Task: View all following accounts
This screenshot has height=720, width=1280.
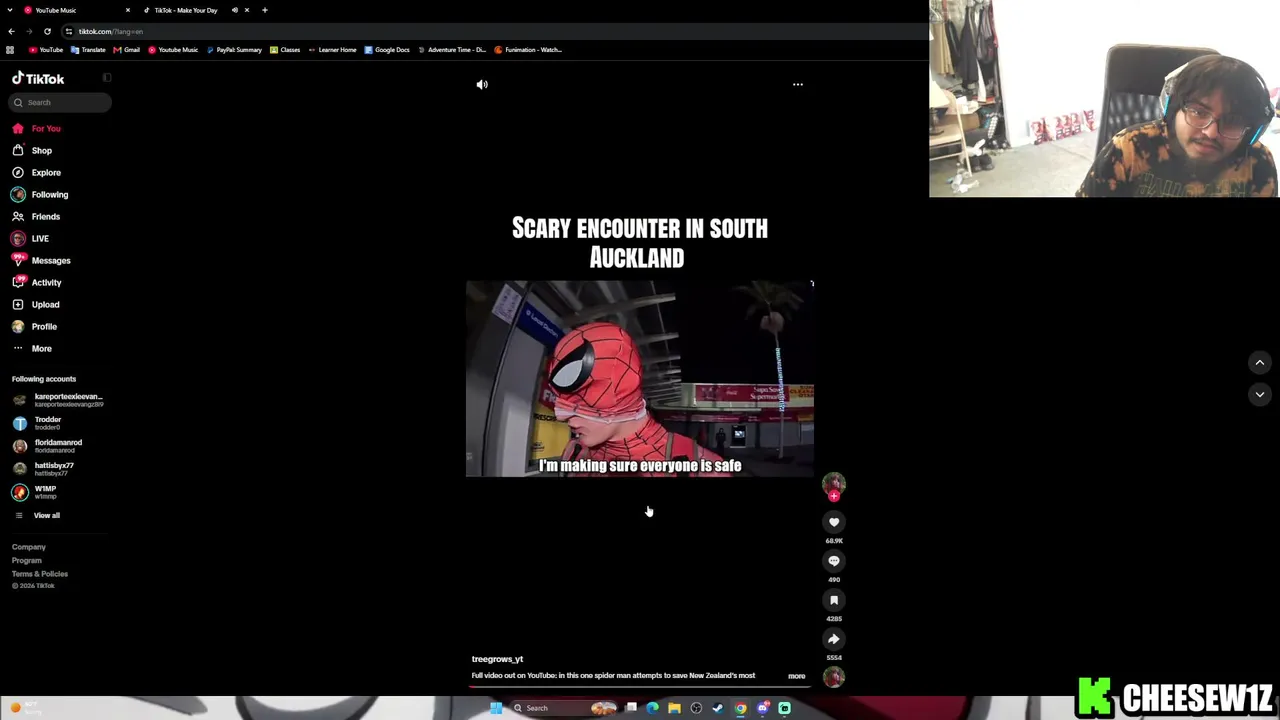Action: tap(38, 515)
